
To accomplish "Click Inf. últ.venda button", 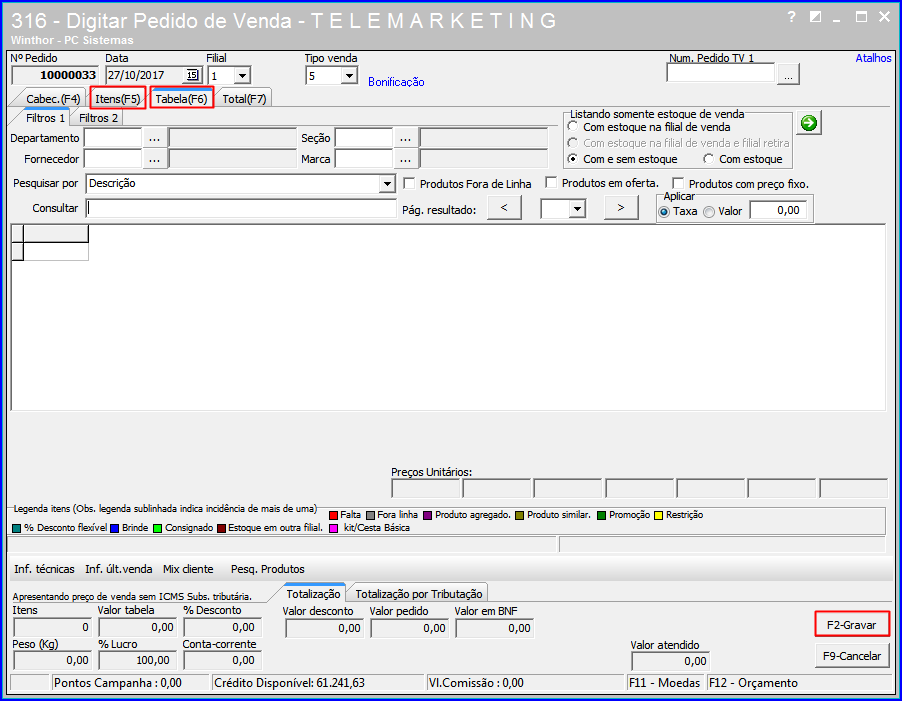I will 119,569.
